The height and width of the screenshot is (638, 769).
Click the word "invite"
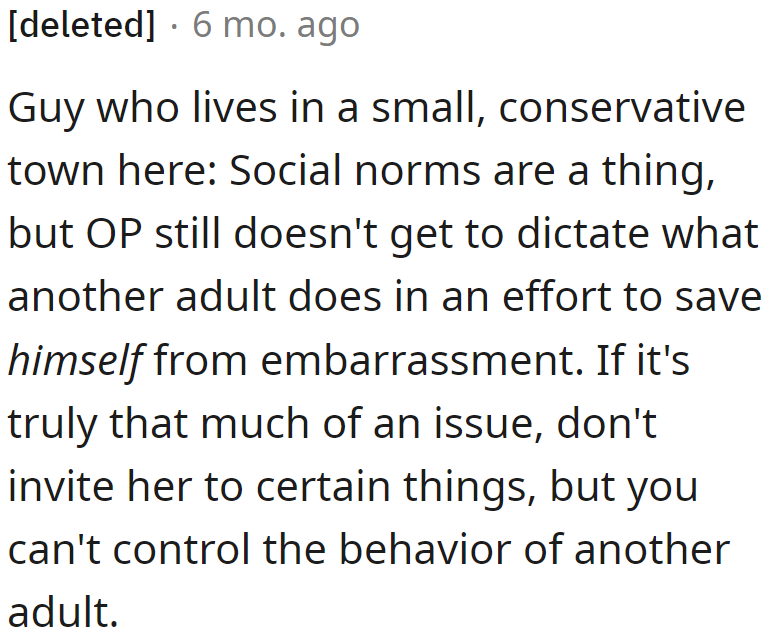[60, 487]
